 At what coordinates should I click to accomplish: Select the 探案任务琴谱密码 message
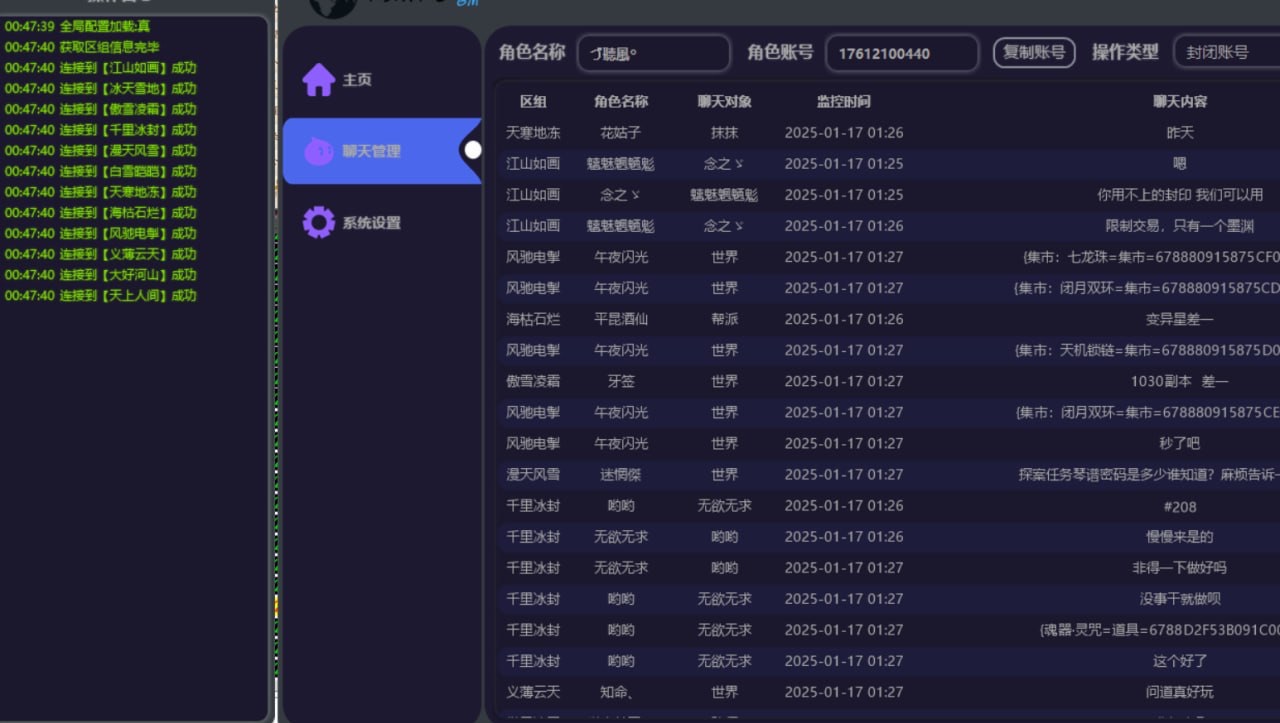[1149, 474]
